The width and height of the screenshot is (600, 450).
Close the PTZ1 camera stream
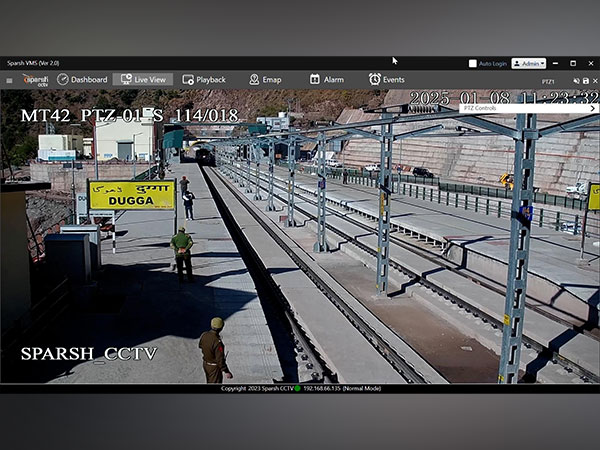pyautogui.click(x=595, y=81)
